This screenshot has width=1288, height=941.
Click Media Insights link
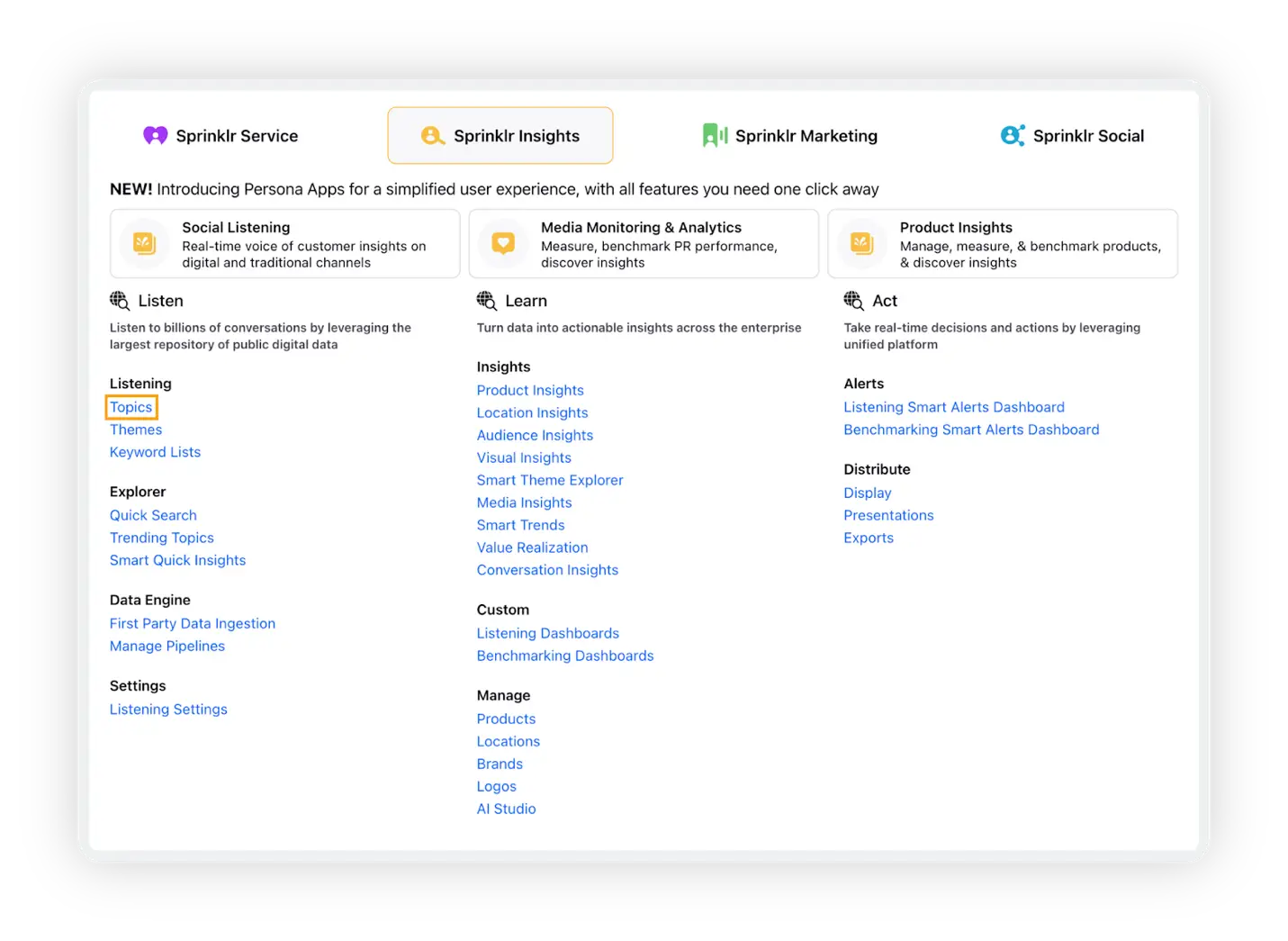(524, 502)
